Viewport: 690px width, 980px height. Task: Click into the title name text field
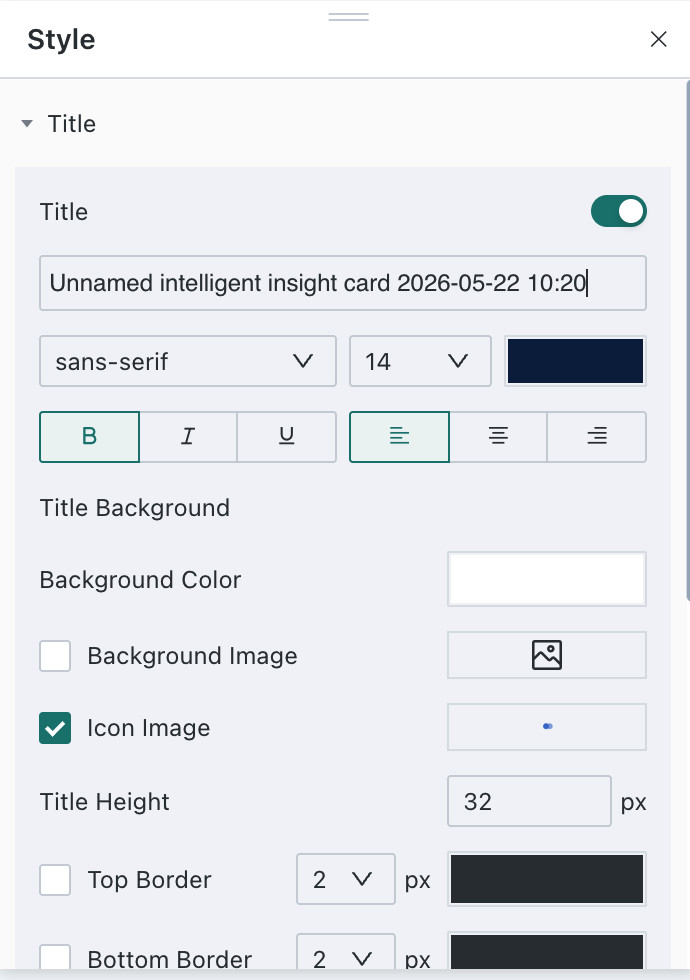coord(342,283)
